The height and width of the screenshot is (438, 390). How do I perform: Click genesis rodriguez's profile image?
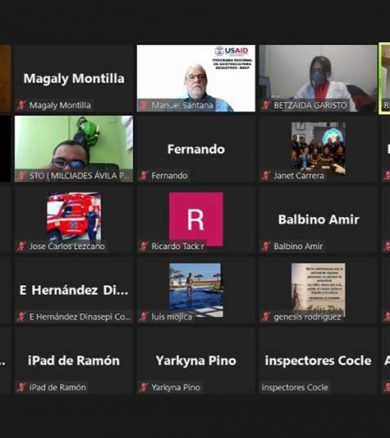pos(318,289)
